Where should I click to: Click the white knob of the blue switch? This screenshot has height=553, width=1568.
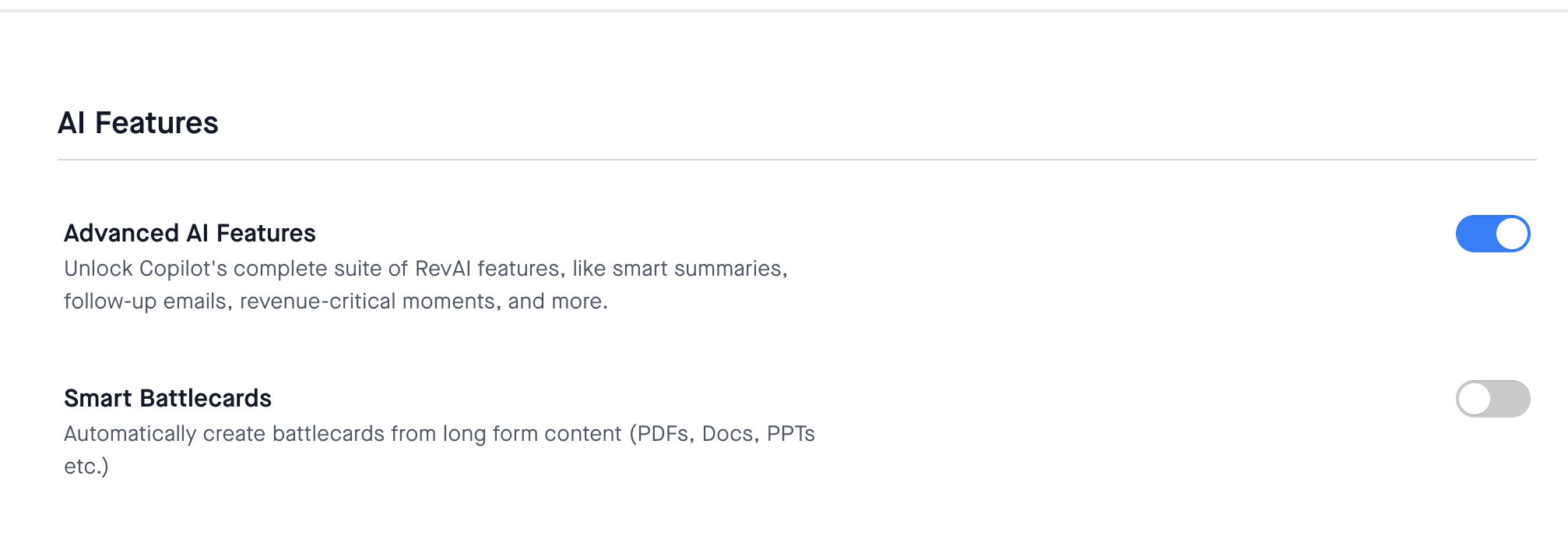click(x=1512, y=234)
